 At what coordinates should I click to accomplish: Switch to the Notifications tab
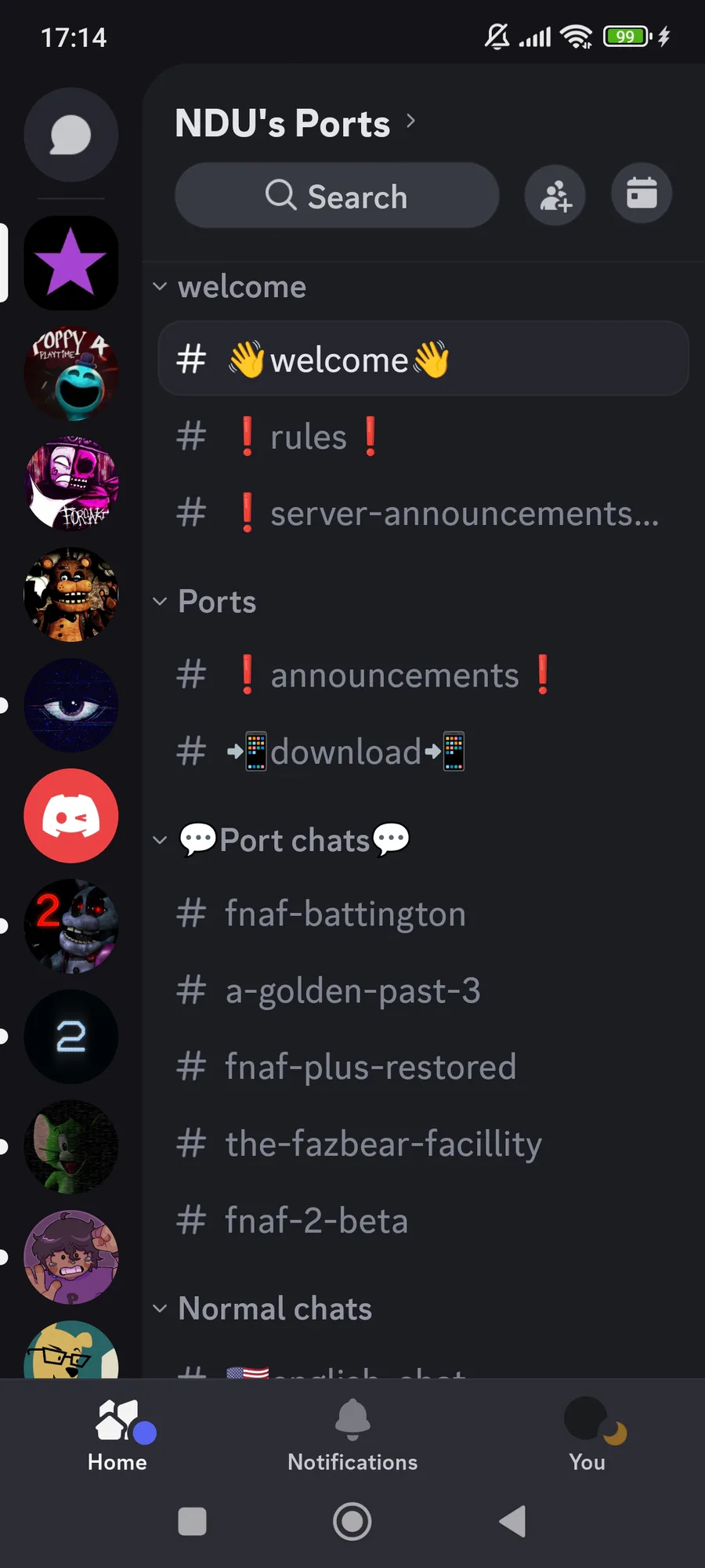[x=352, y=1436]
